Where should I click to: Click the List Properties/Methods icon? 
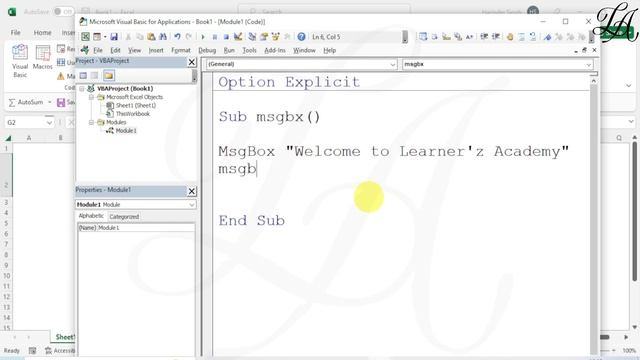423,37
